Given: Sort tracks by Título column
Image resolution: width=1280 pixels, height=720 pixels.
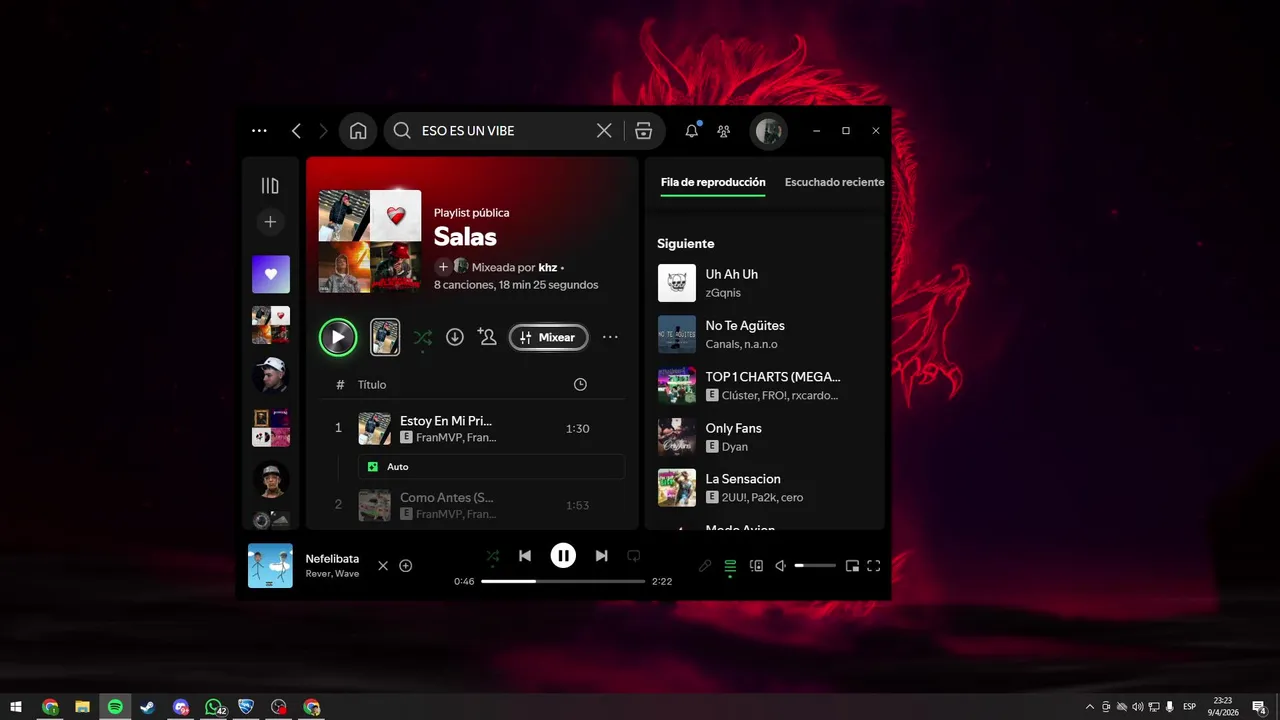Looking at the screenshot, I should [x=372, y=385].
